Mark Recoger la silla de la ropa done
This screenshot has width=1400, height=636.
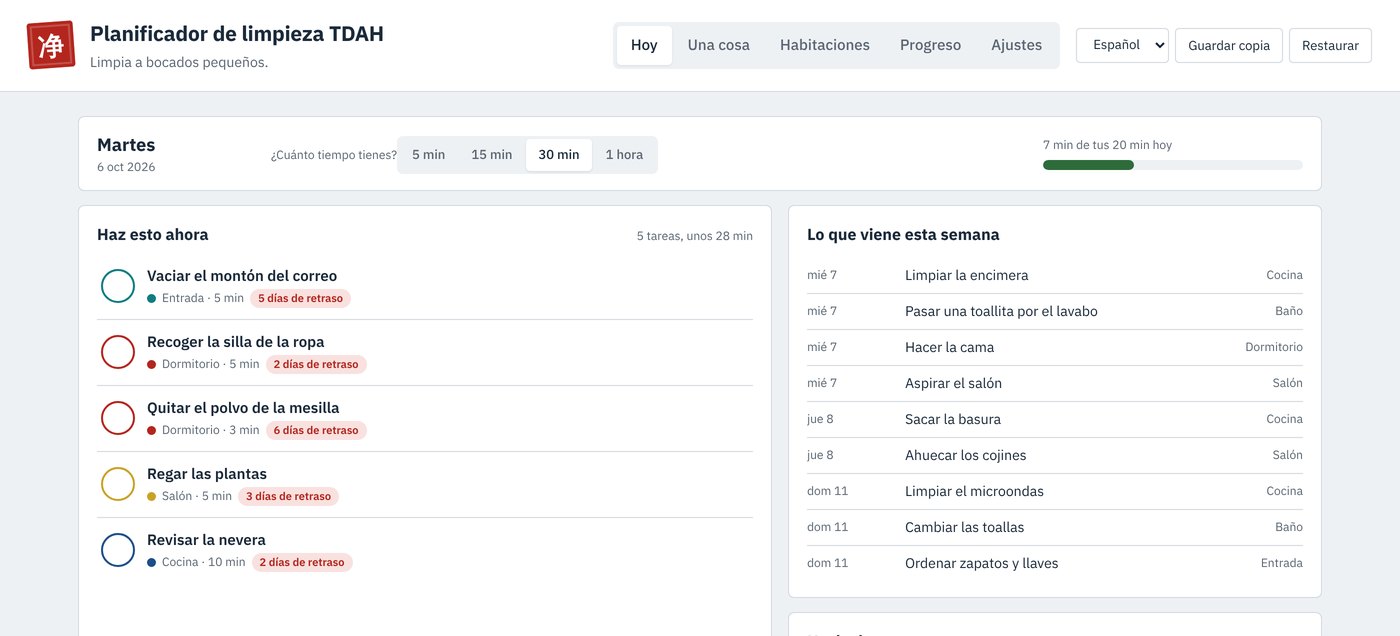[118, 352]
